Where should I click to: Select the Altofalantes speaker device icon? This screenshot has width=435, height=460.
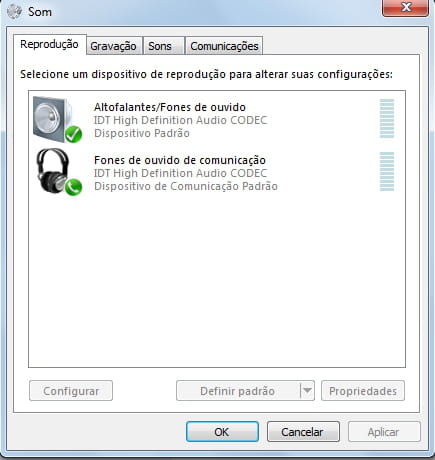pos(56,119)
